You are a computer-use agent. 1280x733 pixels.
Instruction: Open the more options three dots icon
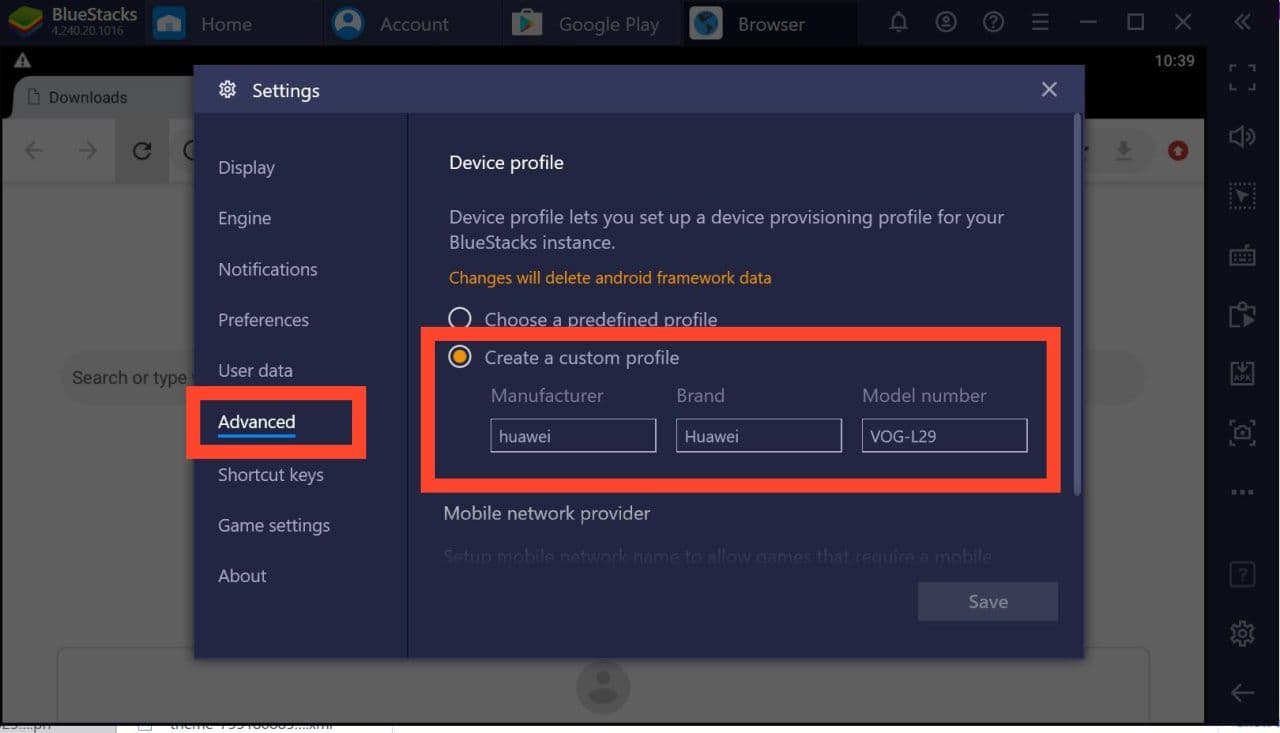(1242, 492)
